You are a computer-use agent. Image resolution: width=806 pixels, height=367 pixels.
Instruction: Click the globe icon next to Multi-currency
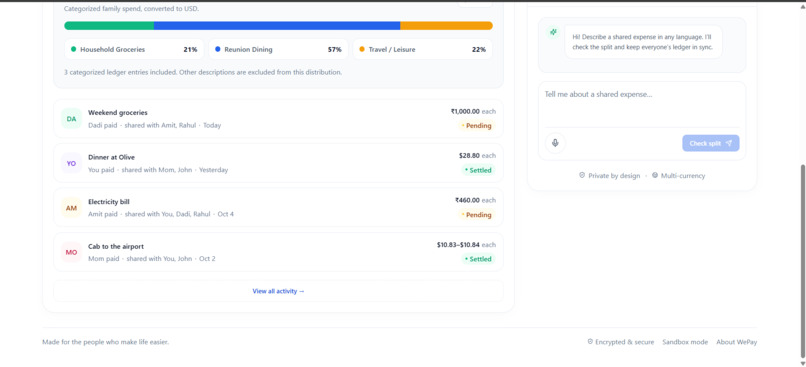[655, 175]
